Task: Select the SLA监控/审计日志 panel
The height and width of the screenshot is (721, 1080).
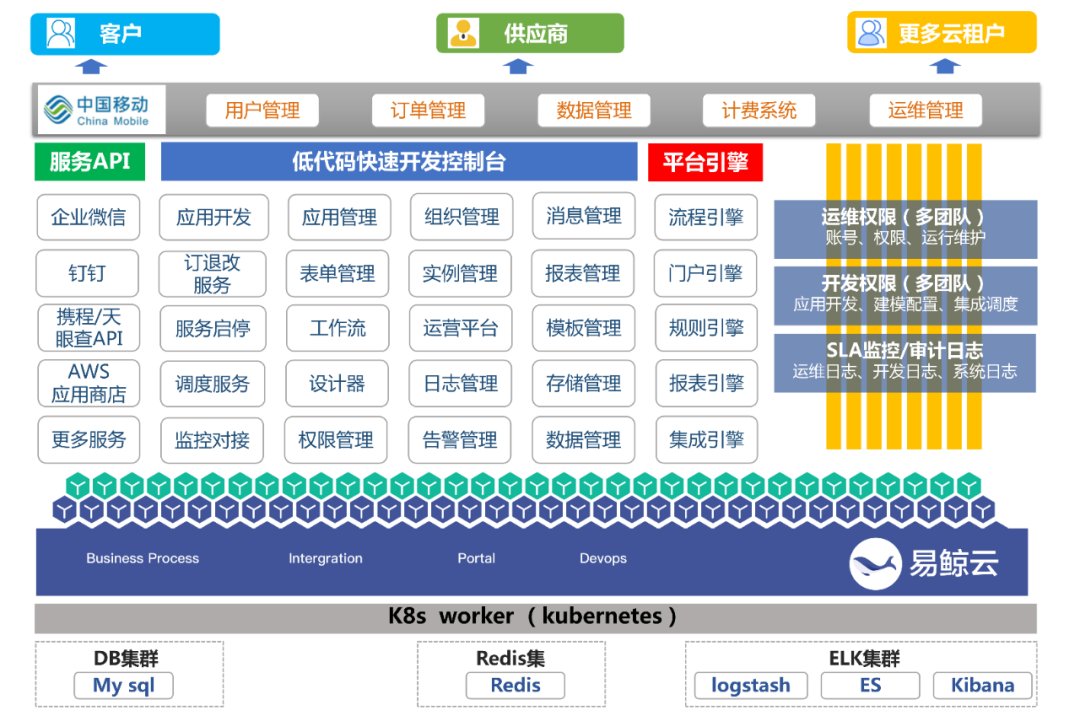Action: [x=904, y=362]
